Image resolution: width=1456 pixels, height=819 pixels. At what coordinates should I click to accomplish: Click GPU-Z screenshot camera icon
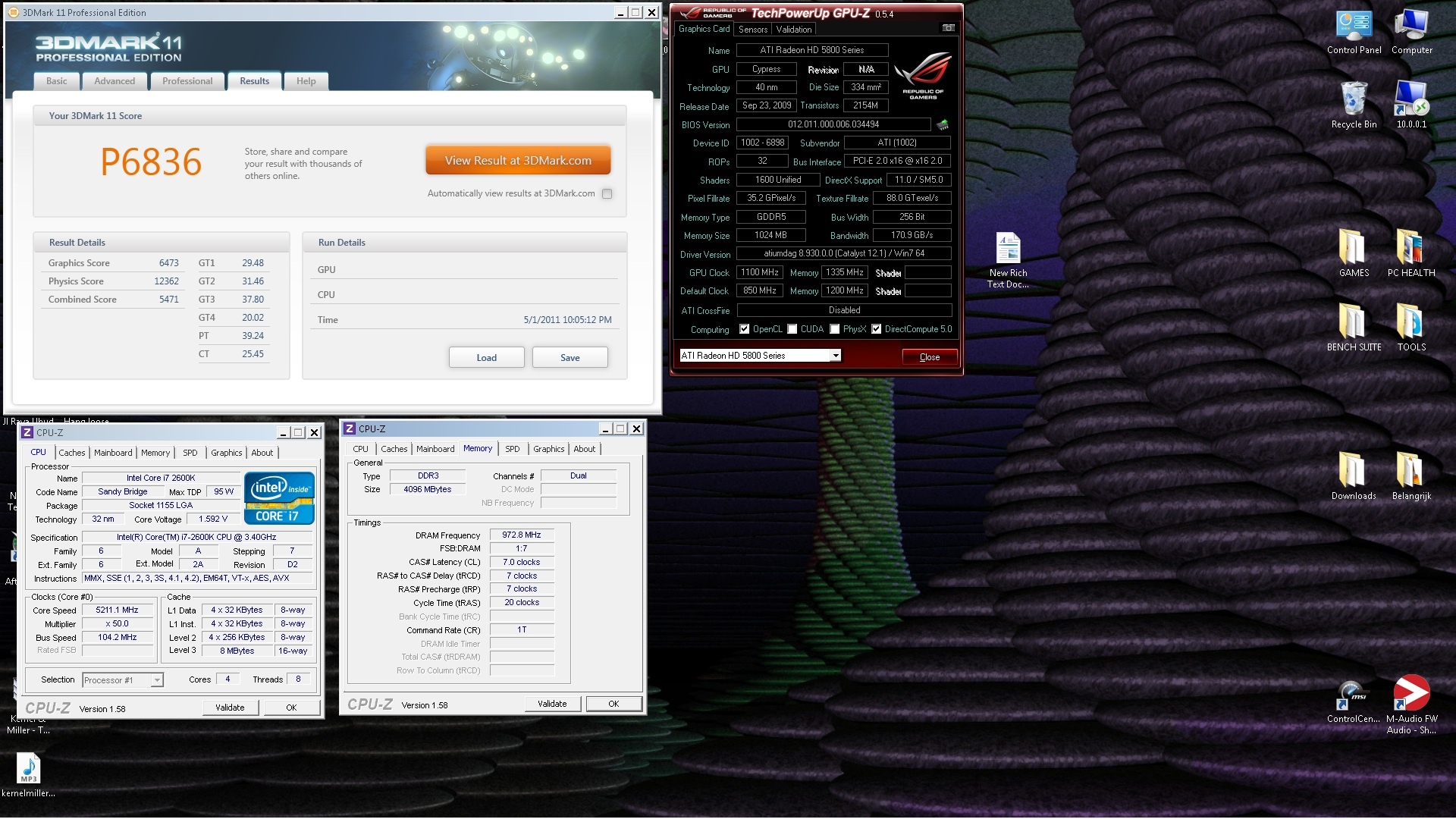tap(948, 28)
